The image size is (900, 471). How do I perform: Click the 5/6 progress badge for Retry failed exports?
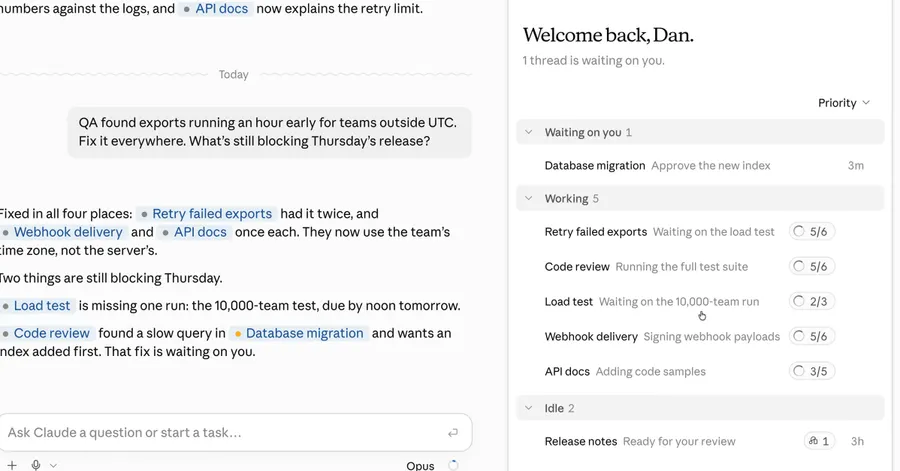click(812, 232)
